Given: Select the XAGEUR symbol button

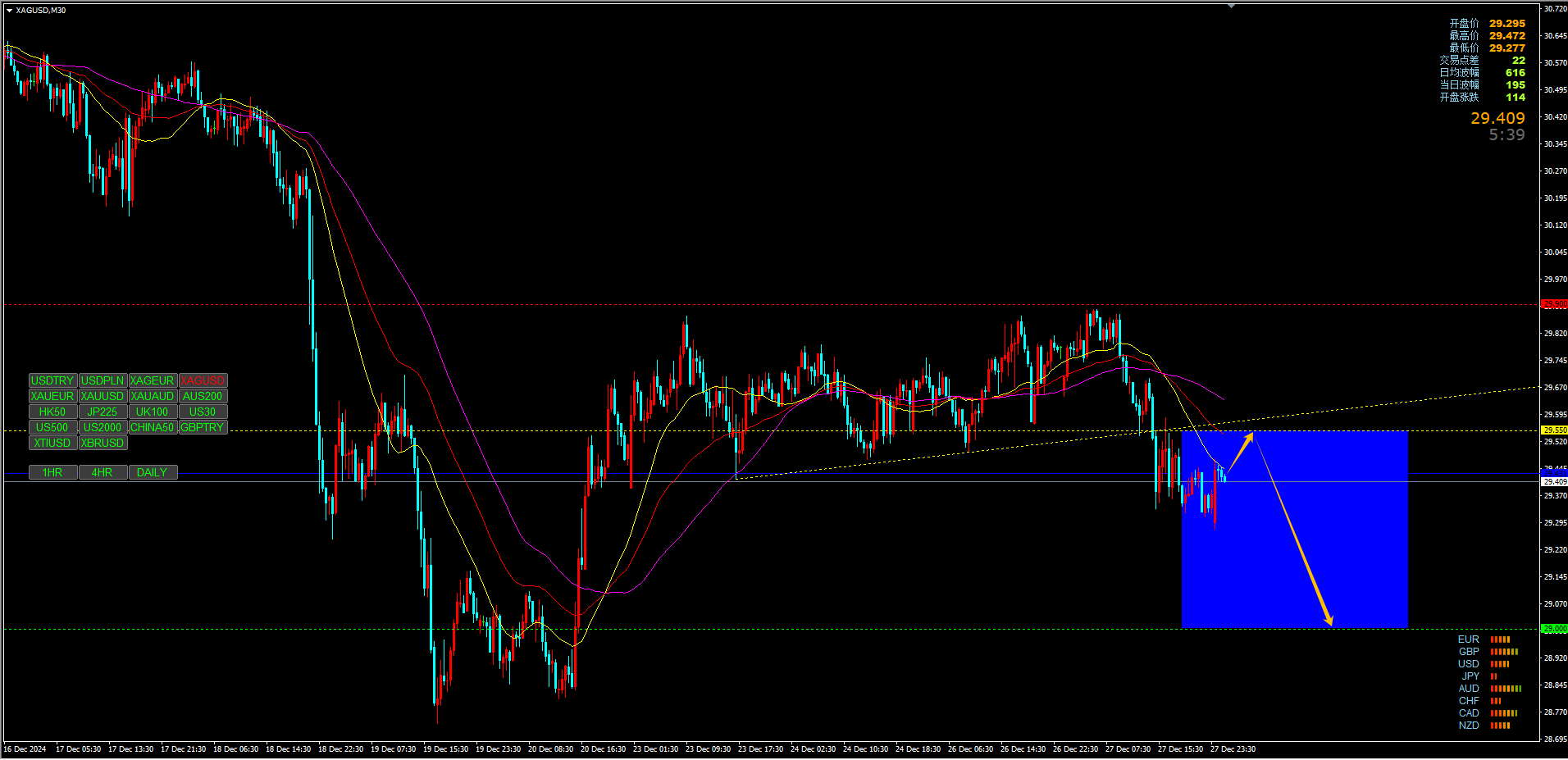Looking at the screenshot, I should (x=153, y=380).
